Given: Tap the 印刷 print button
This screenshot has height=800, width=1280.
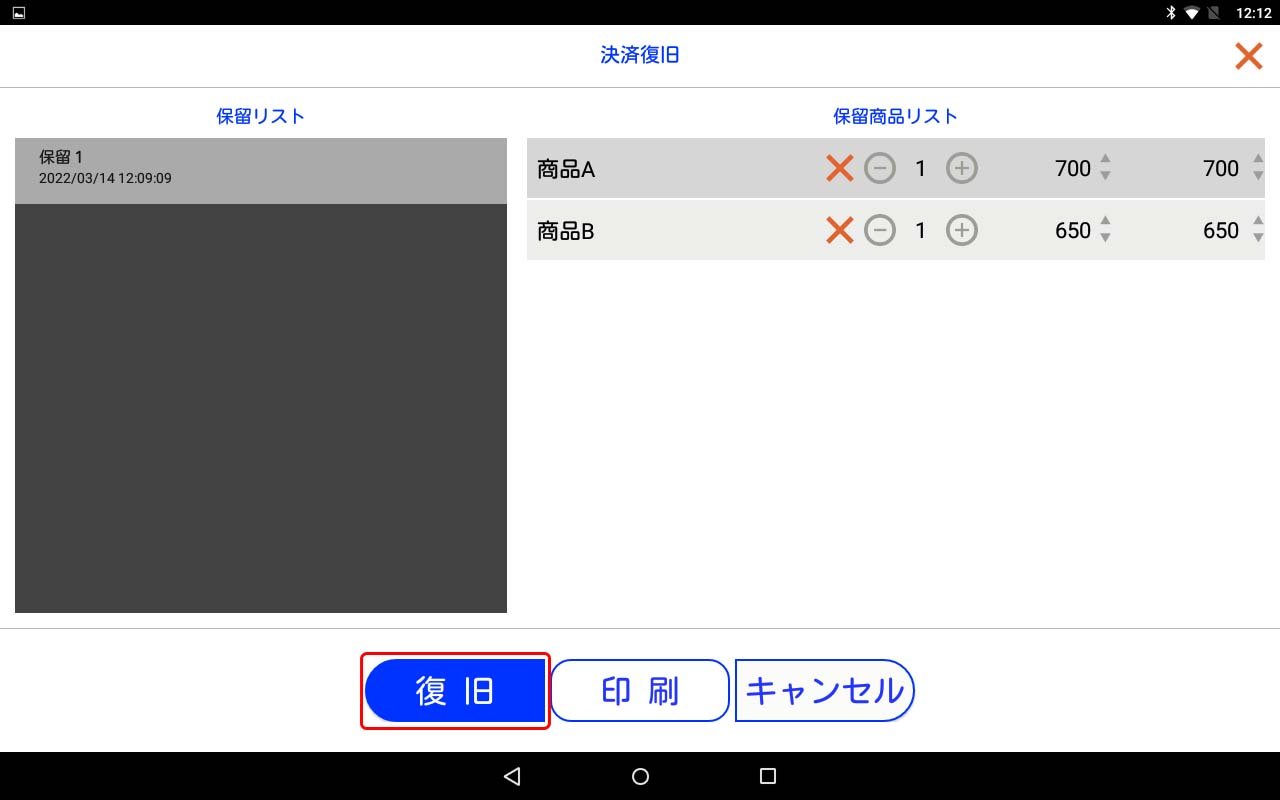Looking at the screenshot, I should coord(640,691).
